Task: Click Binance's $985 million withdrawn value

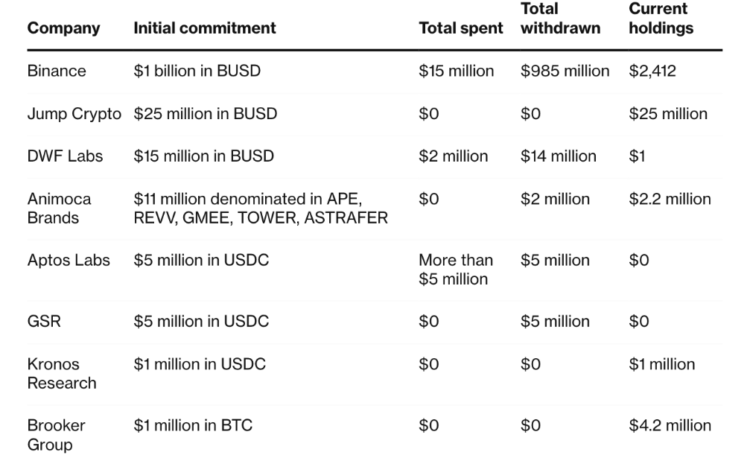Action: click(x=565, y=71)
